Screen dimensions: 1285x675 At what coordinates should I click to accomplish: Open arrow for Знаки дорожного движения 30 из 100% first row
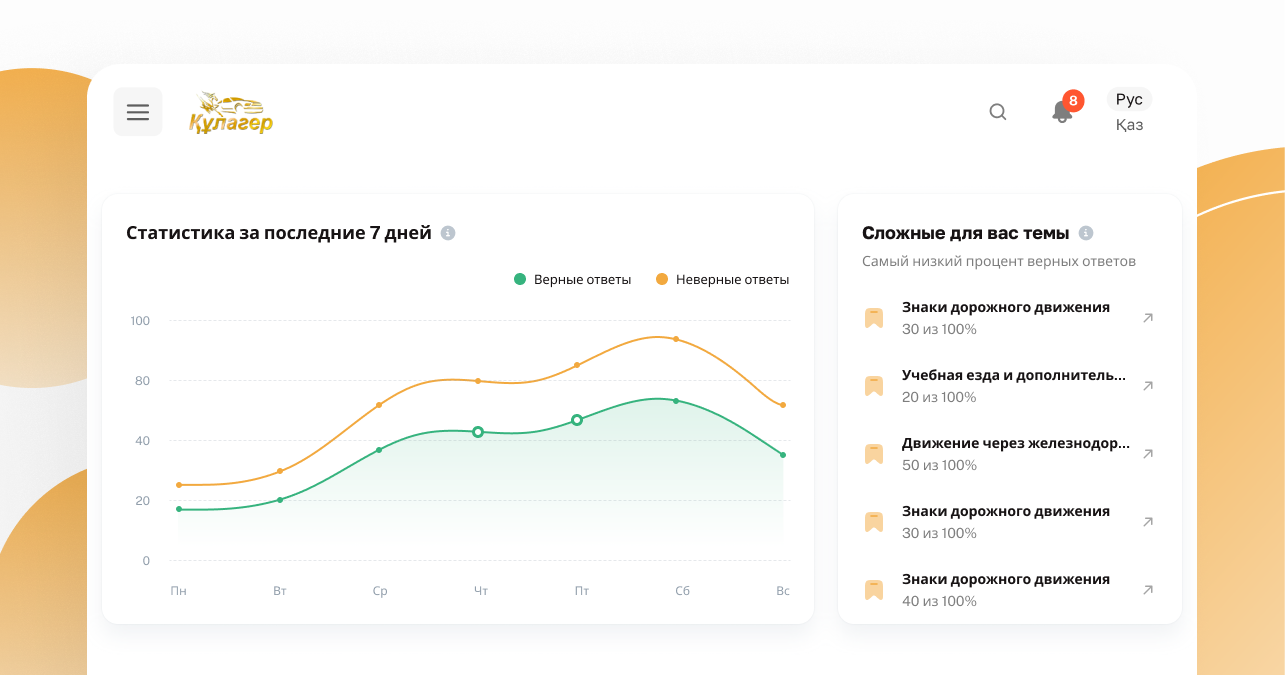(1148, 318)
